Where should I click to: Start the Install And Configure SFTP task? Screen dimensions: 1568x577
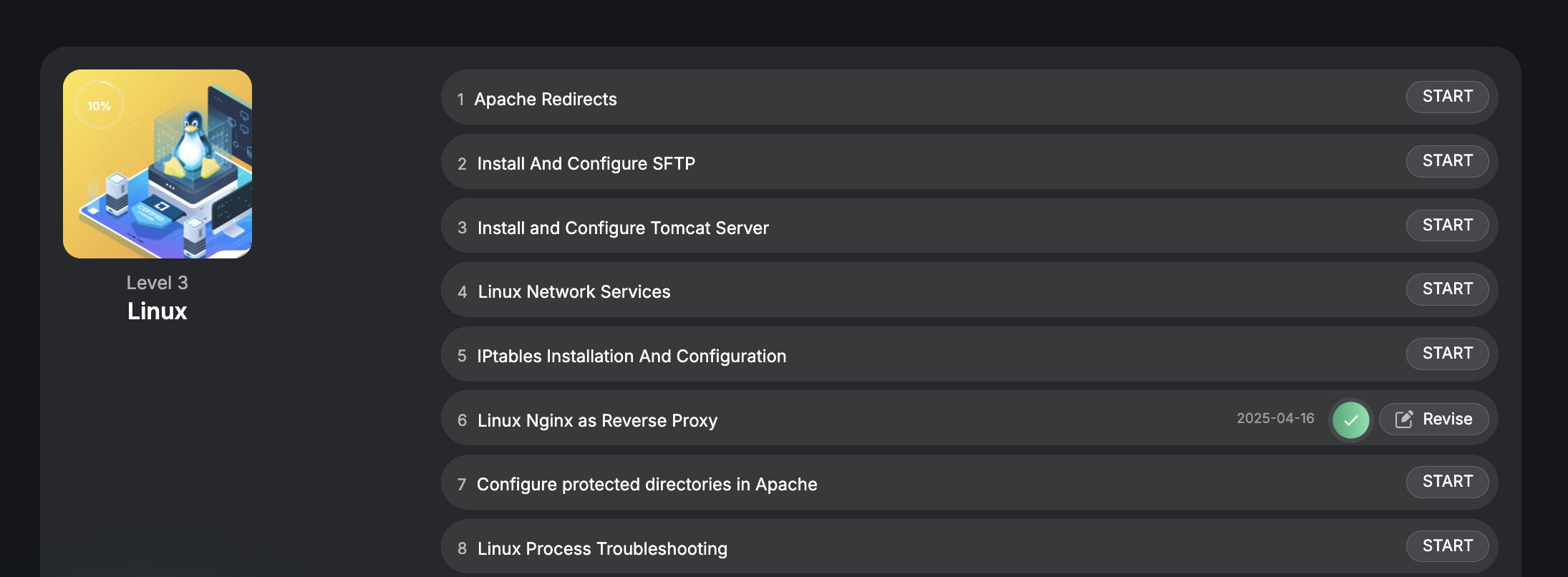[x=1447, y=161]
